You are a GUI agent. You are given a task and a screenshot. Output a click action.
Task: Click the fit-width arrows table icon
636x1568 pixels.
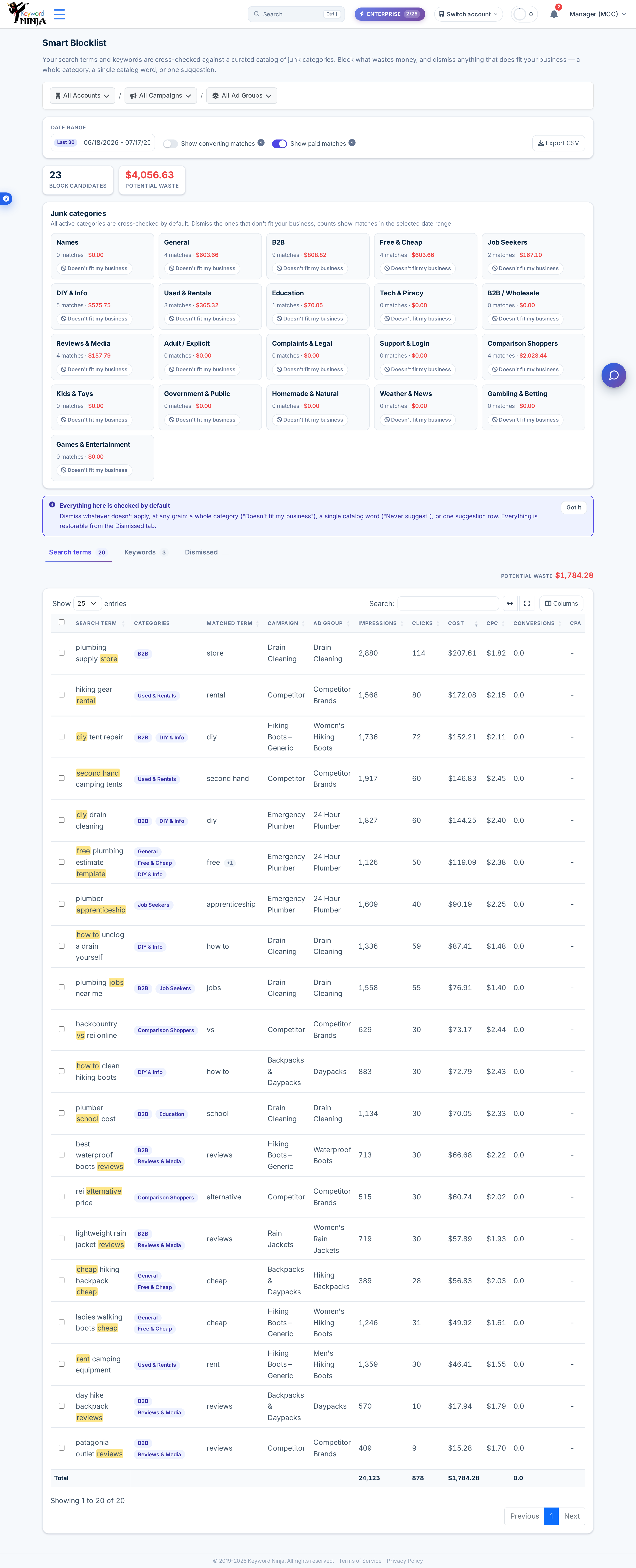510,603
